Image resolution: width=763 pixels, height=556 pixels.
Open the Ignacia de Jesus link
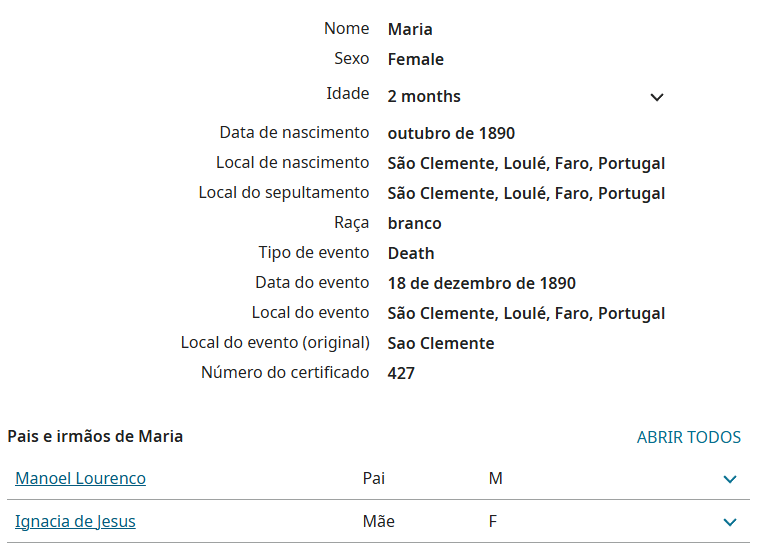click(x=76, y=521)
